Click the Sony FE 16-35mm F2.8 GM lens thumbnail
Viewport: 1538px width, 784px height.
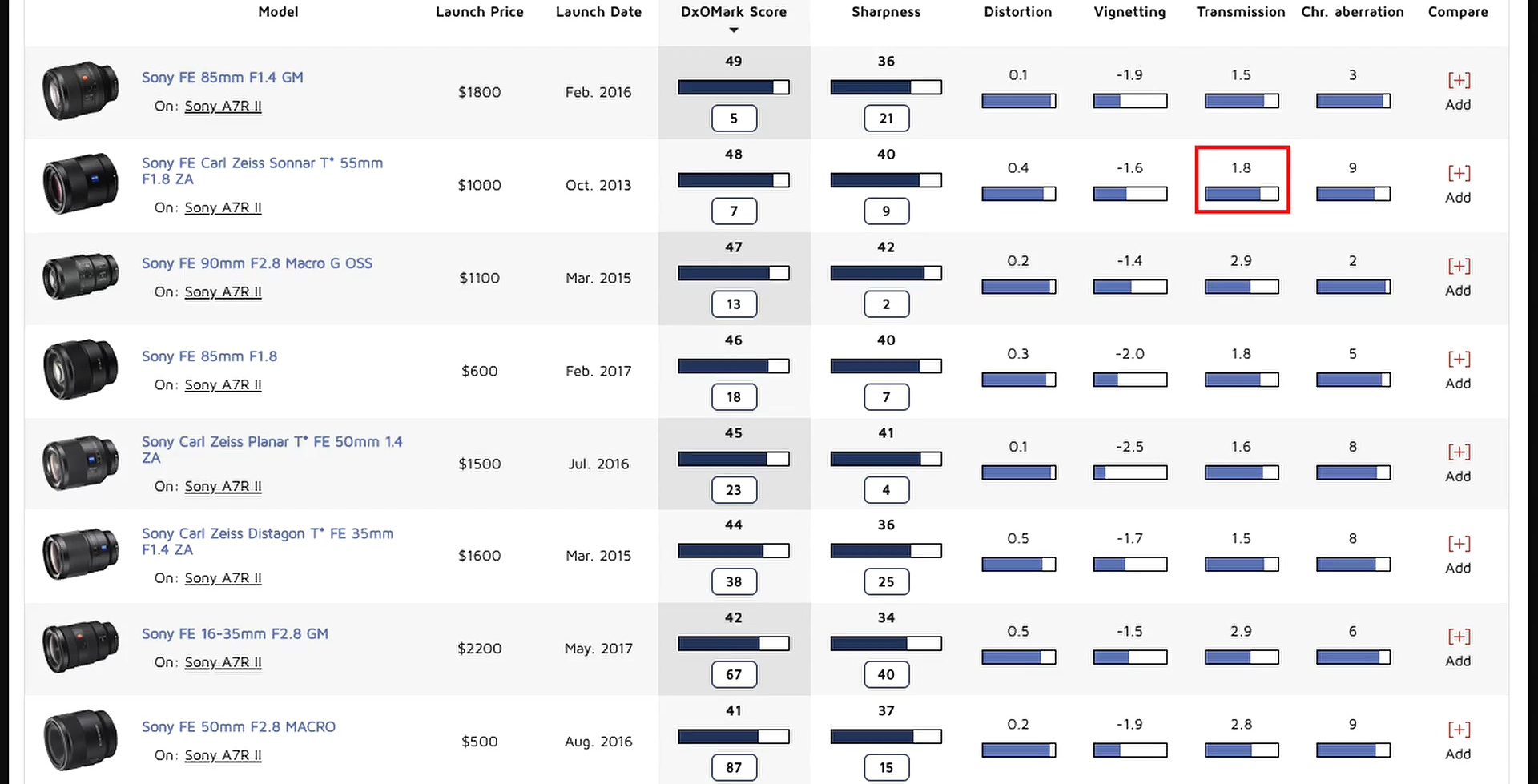[80, 647]
